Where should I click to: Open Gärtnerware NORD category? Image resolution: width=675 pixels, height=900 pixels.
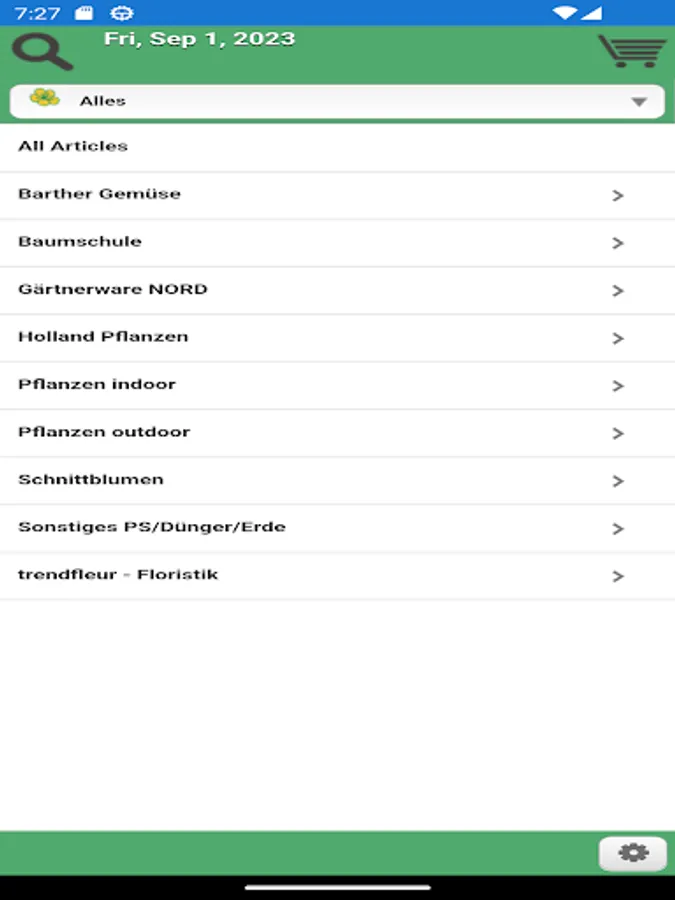tap(113, 289)
